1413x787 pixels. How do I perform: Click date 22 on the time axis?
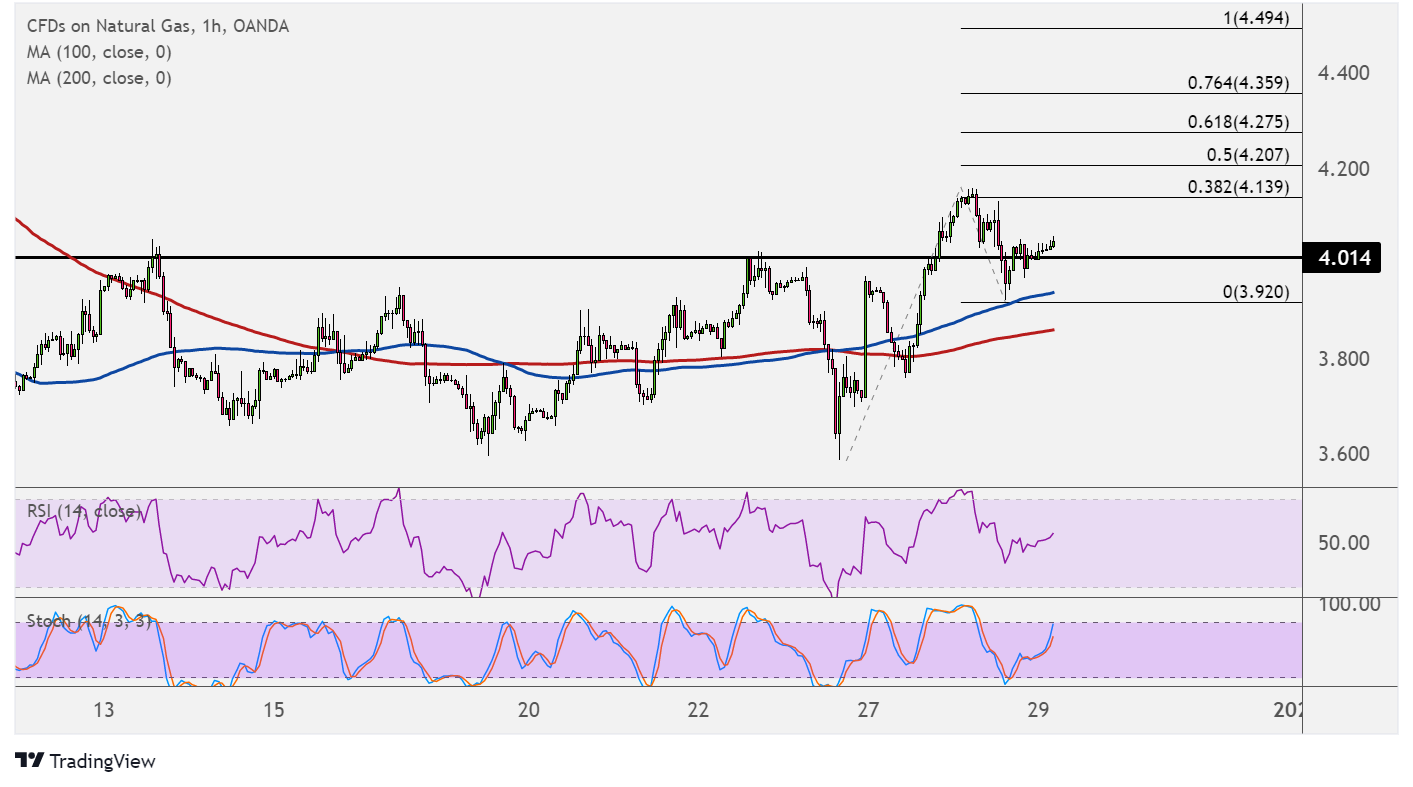click(x=698, y=710)
